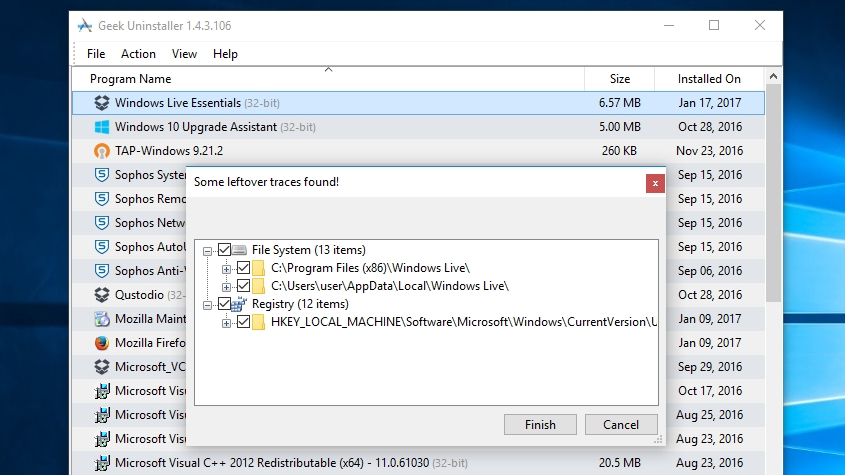Sort by Program Name column header
Screen dimensions: 845x475
(328, 79)
